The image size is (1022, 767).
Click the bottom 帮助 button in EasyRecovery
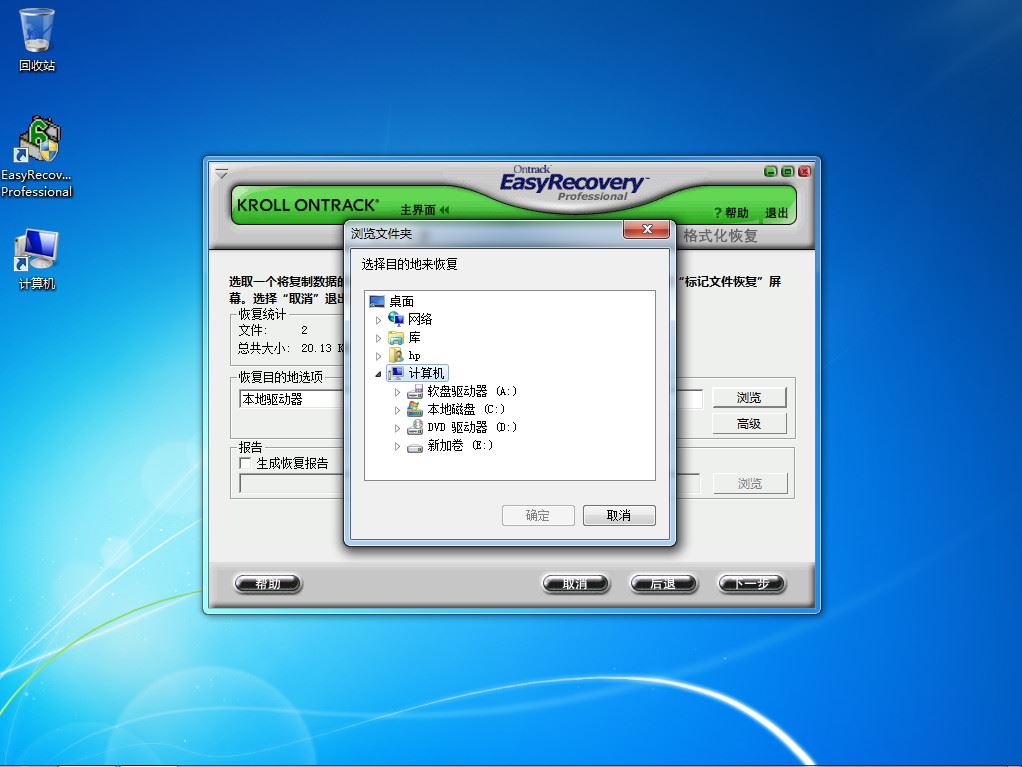268,583
